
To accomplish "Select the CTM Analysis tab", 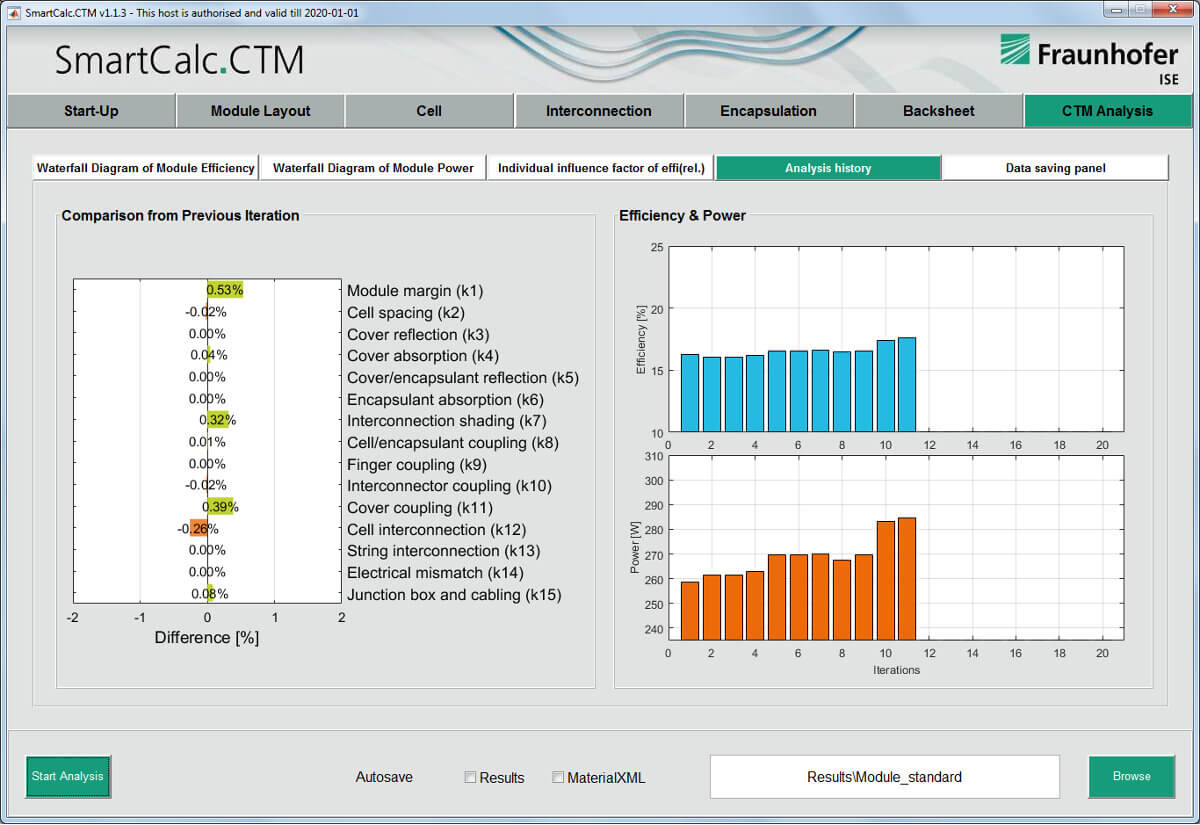I will click(1107, 111).
